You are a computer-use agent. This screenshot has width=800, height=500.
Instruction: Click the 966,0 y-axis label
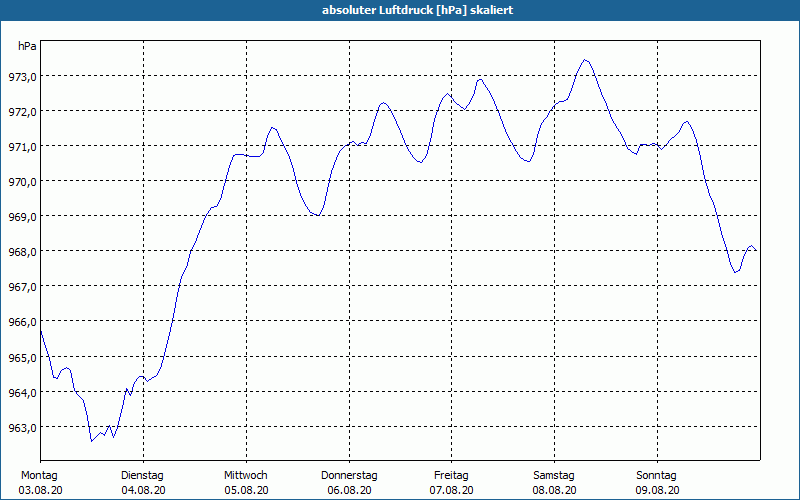22,322
